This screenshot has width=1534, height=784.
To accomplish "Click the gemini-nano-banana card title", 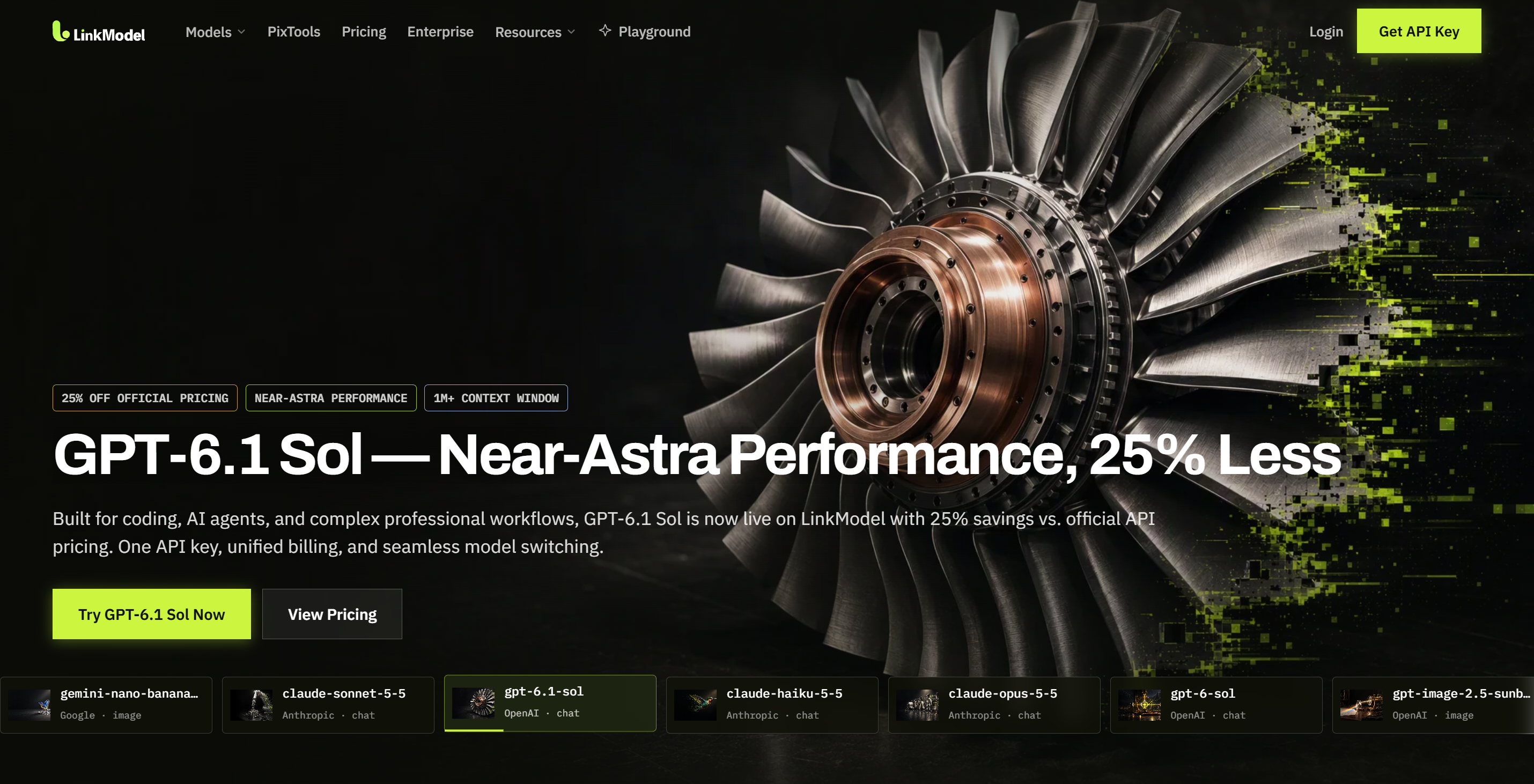I will click(129, 693).
